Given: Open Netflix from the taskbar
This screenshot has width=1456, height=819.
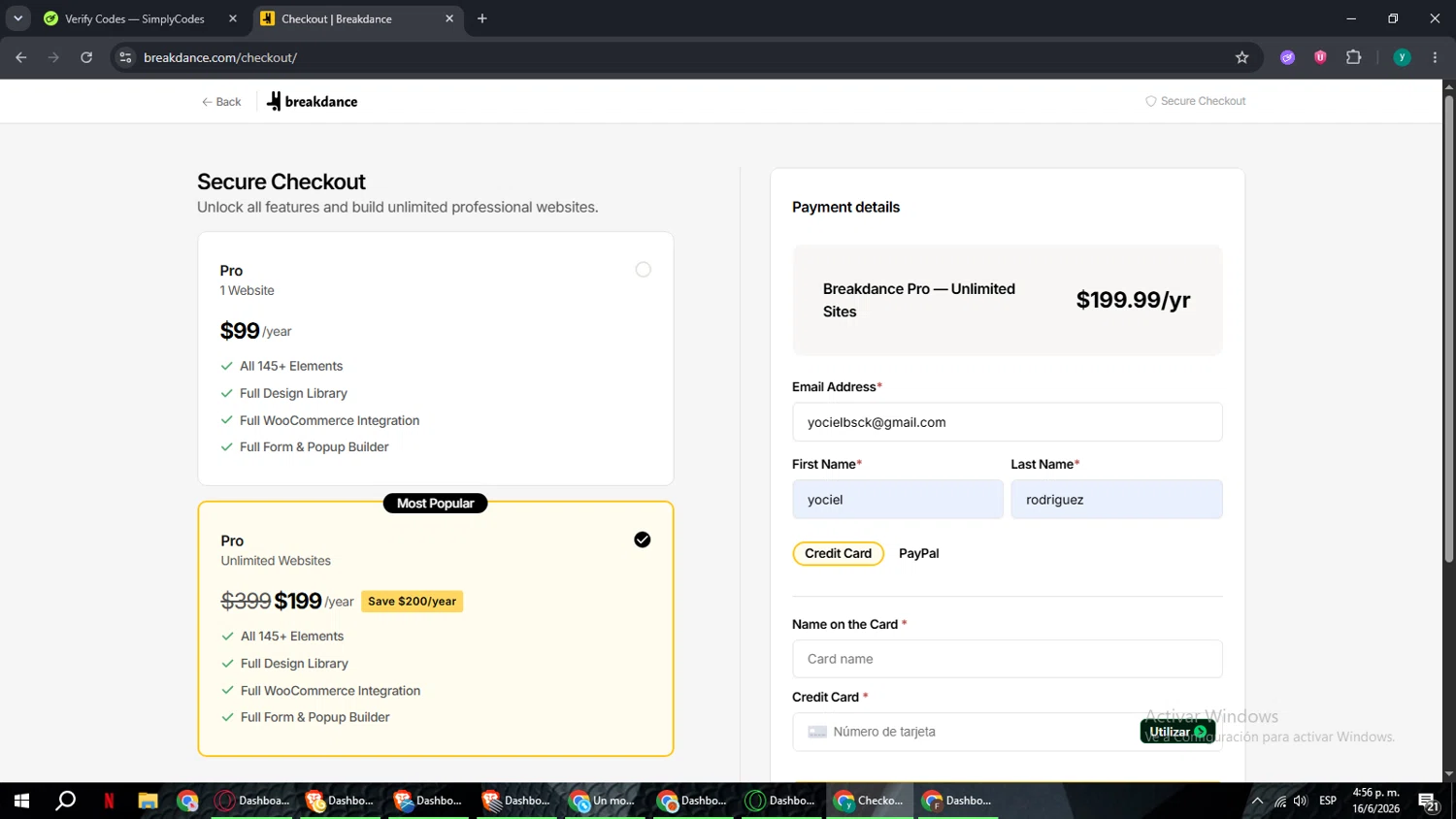Looking at the screenshot, I should click(109, 801).
